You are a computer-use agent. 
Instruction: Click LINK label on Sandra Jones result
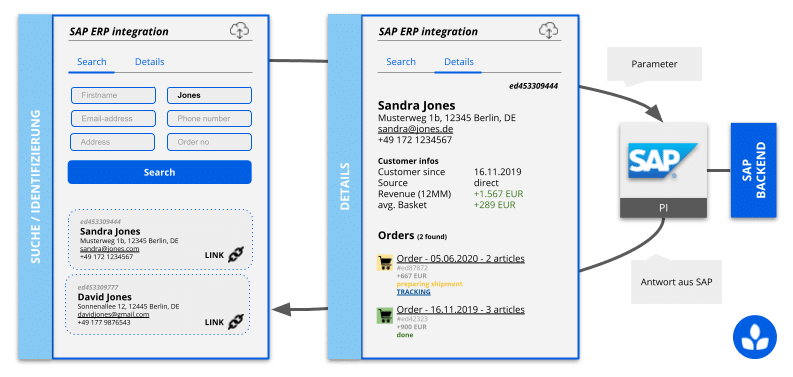click(214, 255)
